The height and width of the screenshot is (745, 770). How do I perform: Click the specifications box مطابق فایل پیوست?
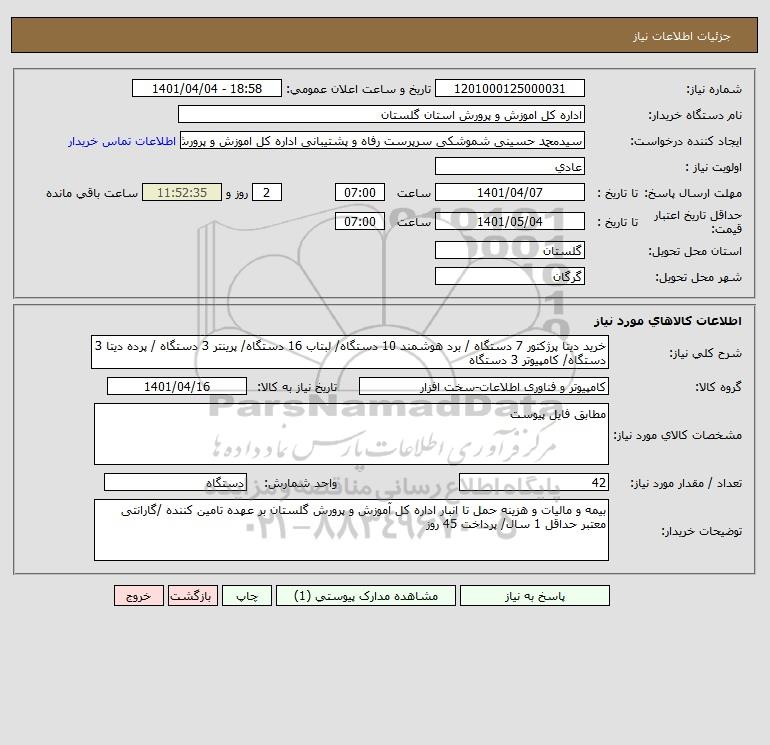[351, 434]
